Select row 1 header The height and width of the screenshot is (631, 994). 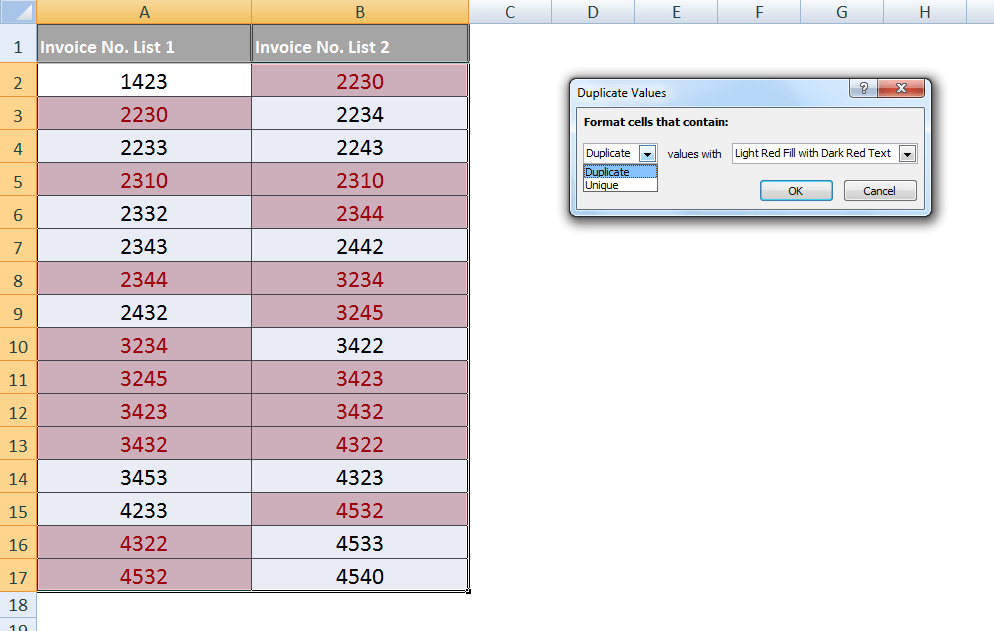pyautogui.click(x=18, y=44)
